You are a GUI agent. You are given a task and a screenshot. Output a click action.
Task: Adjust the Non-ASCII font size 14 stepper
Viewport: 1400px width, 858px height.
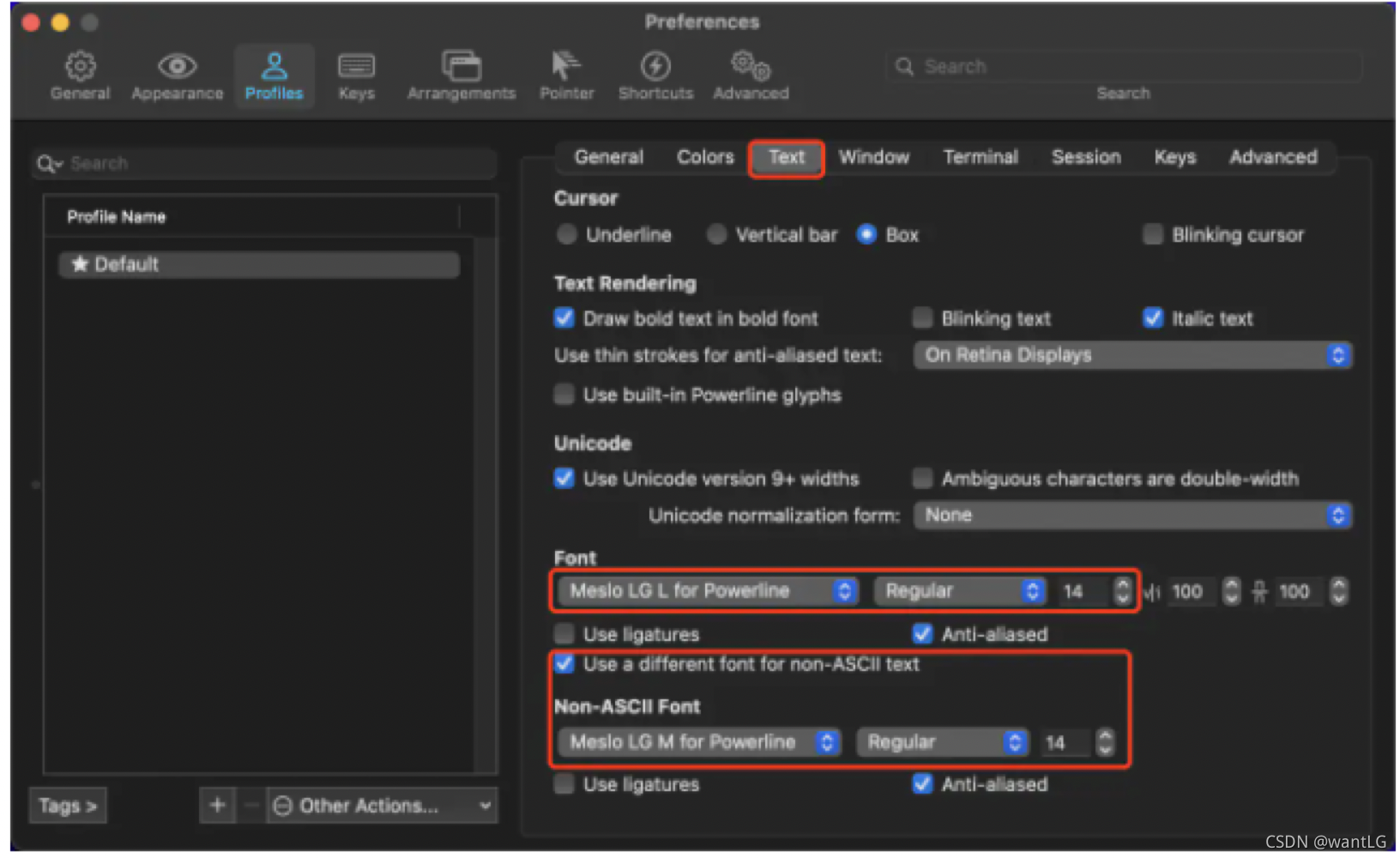pos(1105,741)
